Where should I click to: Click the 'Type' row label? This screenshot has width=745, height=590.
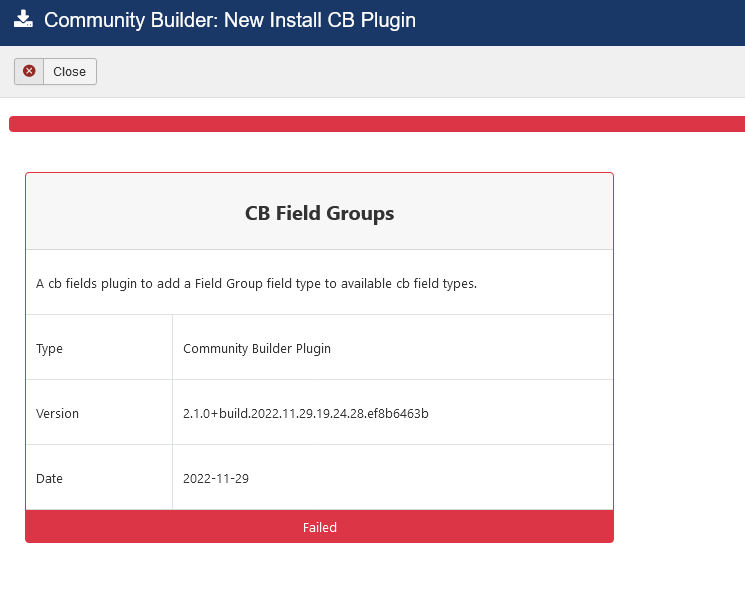pyautogui.click(x=49, y=349)
